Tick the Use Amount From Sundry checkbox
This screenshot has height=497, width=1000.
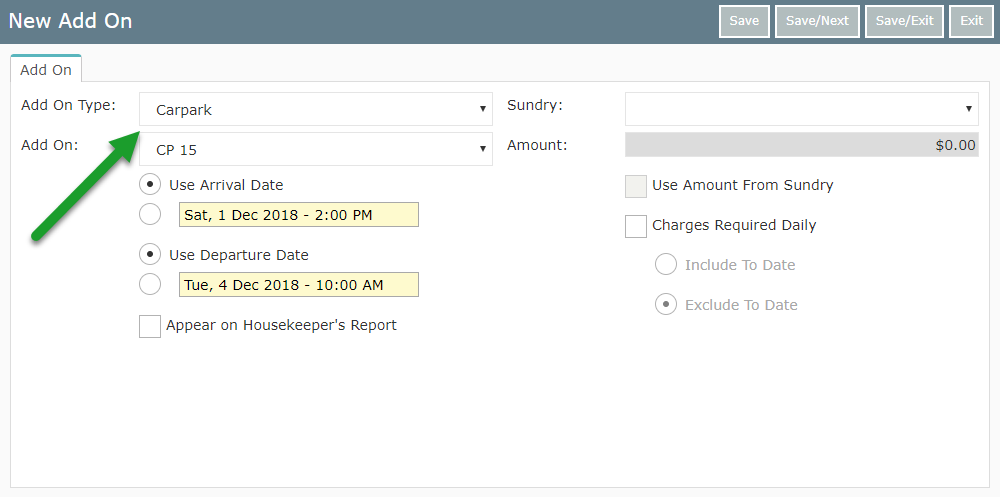pyautogui.click(x=636, y=186)
